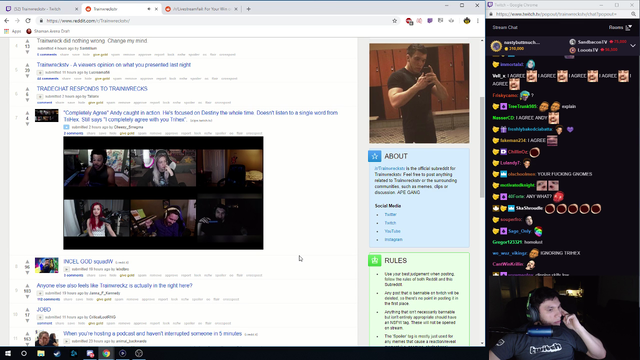The width and height of the screenshot is (640, 360).
Task: Downvote the JOBD post
Action: (x=27, y=321)
